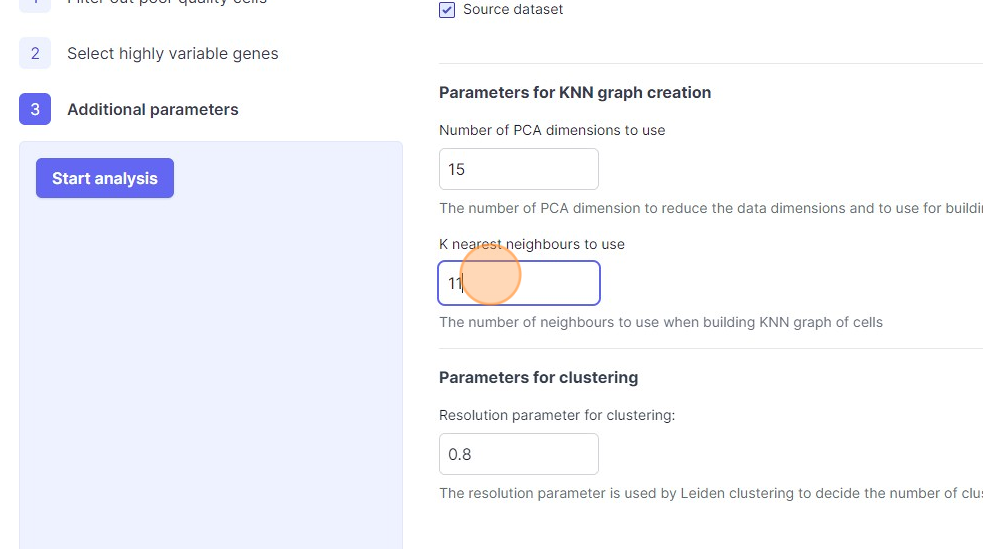
Task: Click the Source dataset label text
Action: (x=513, y=10)
